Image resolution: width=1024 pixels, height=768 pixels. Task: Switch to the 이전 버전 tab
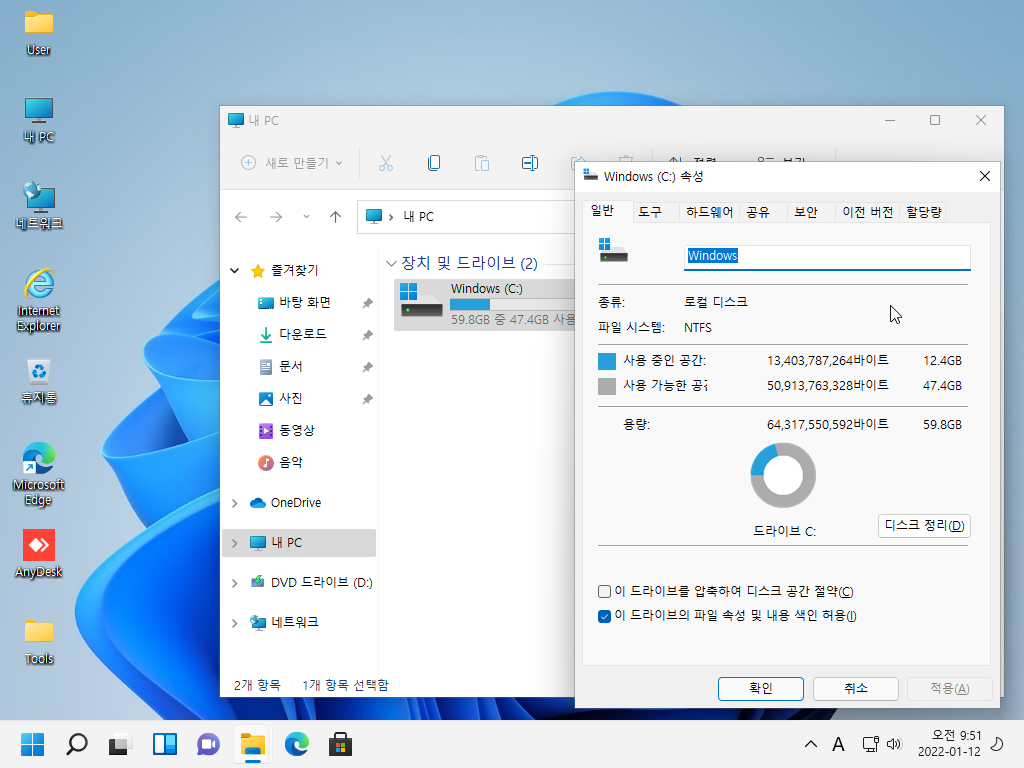[867, 212]
